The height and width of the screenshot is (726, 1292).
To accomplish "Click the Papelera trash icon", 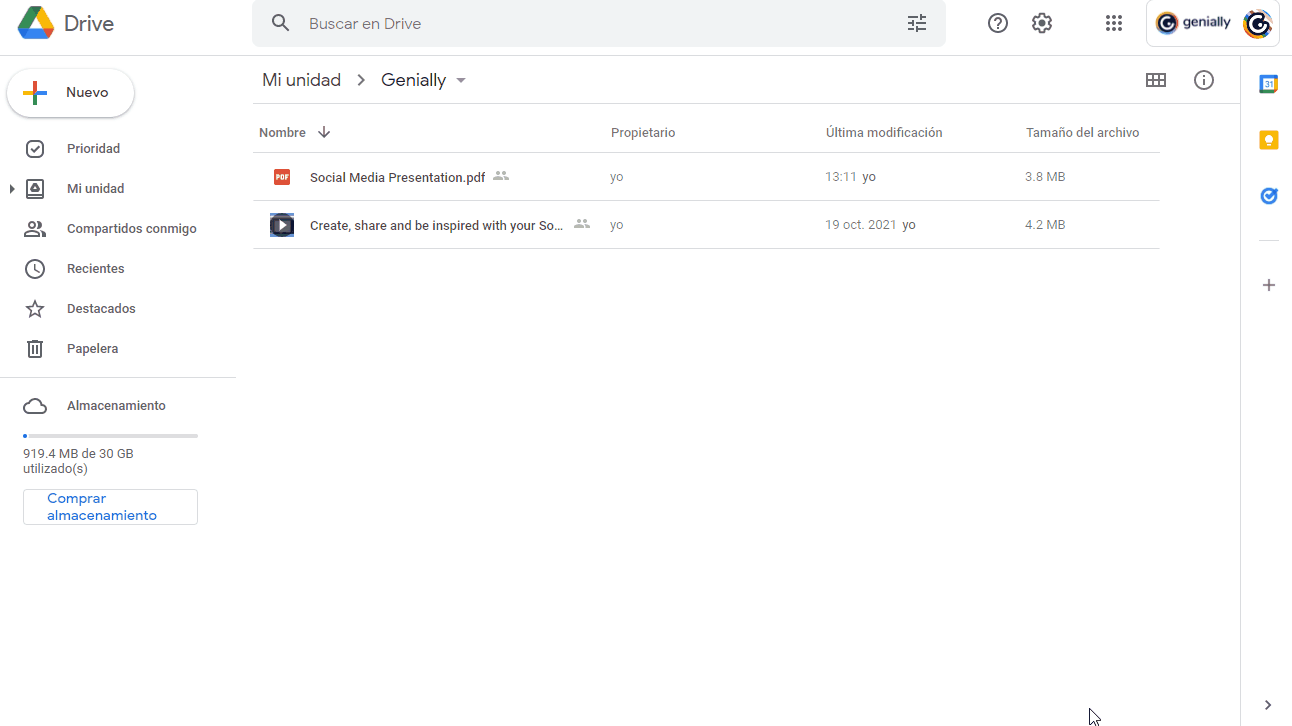I will (35, 349).
